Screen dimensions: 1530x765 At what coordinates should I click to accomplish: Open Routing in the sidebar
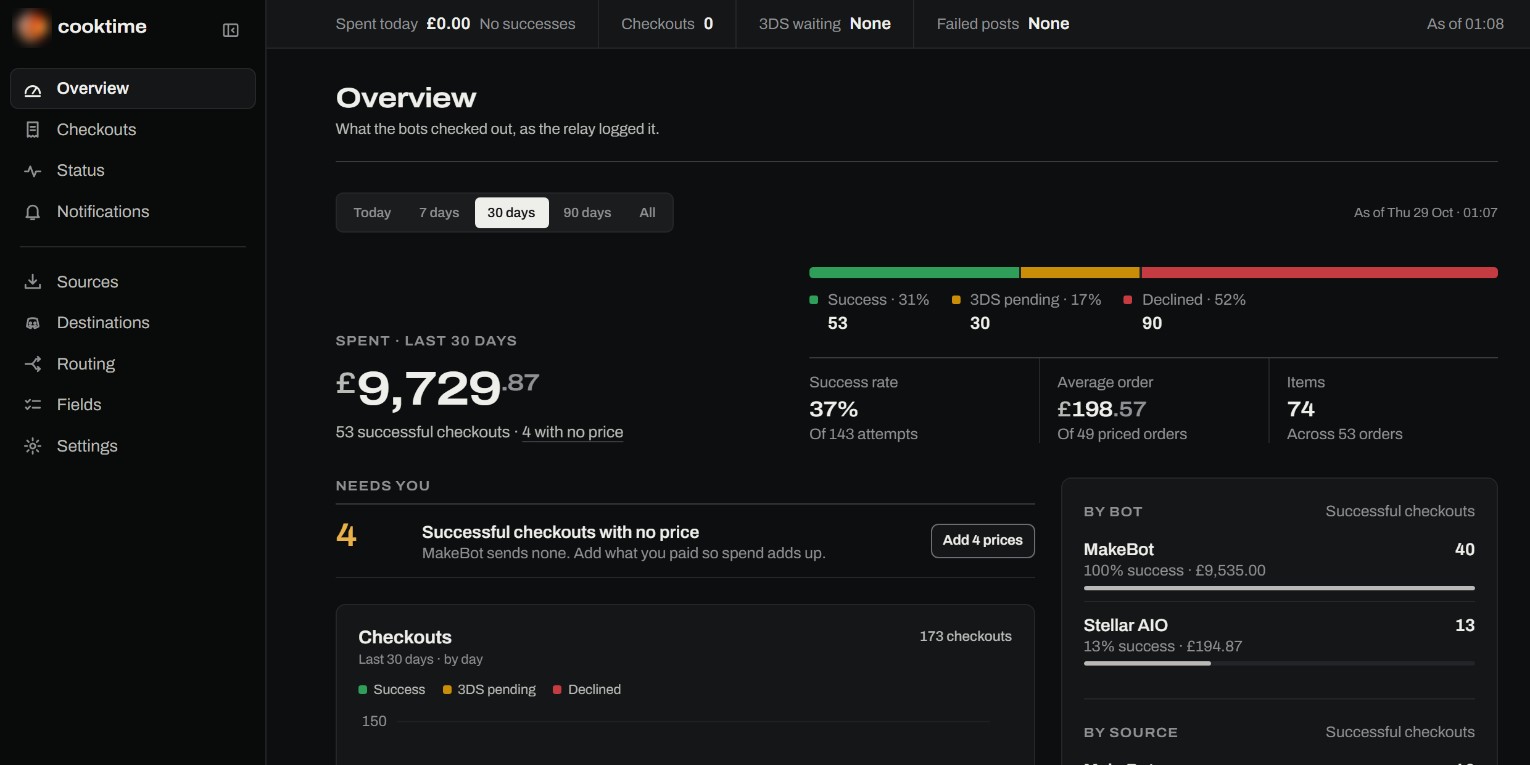[133, 364]
